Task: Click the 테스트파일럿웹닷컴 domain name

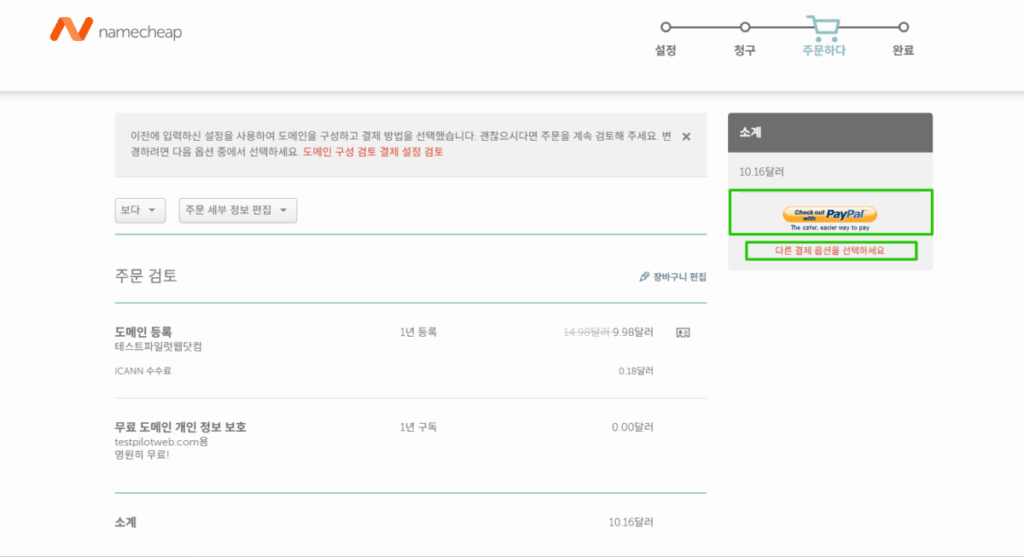Action: [158, 347]
